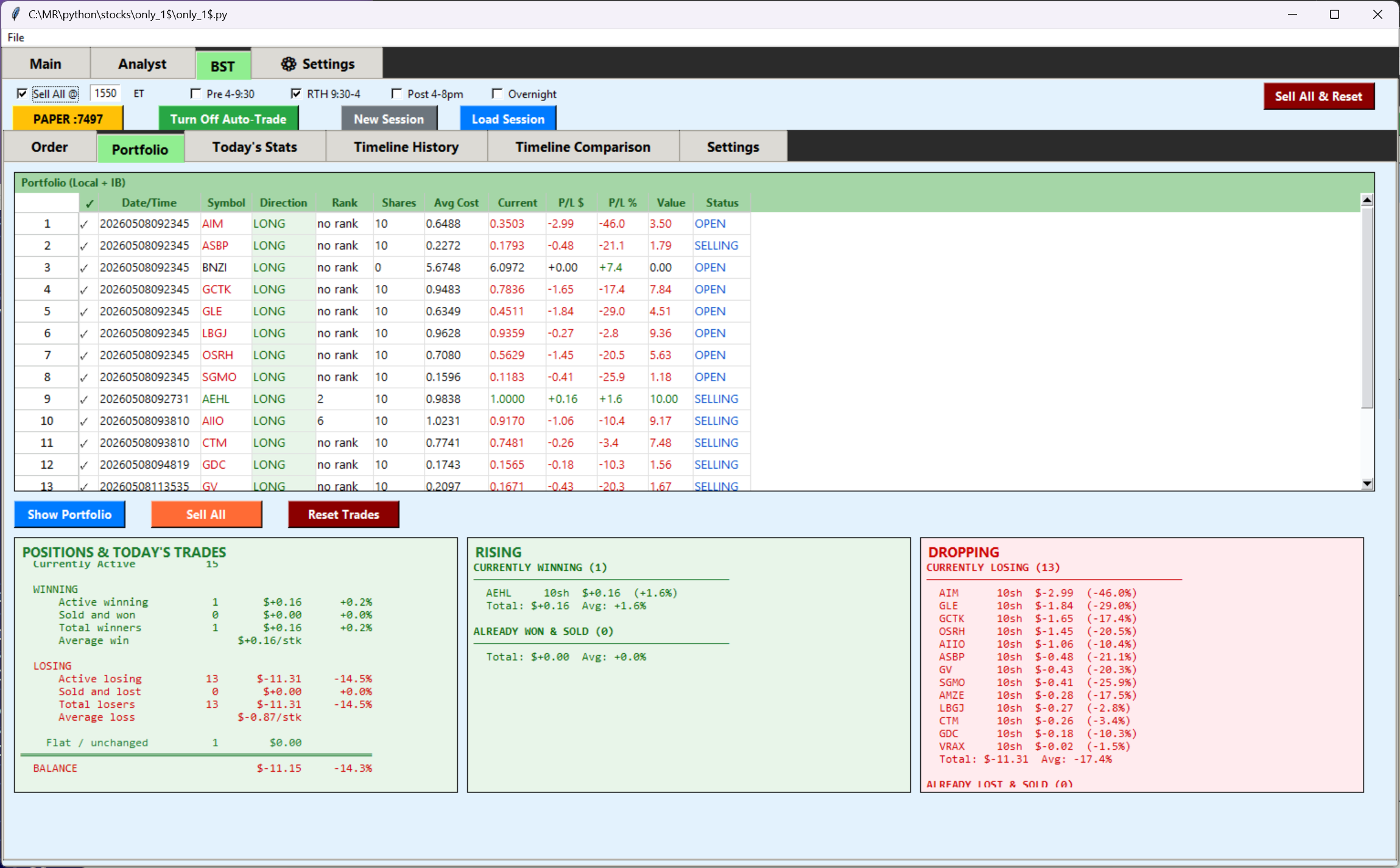Screen dimensions: 1400x868
Task: Click the Rank column header
Action: click(x=345, y=203)
